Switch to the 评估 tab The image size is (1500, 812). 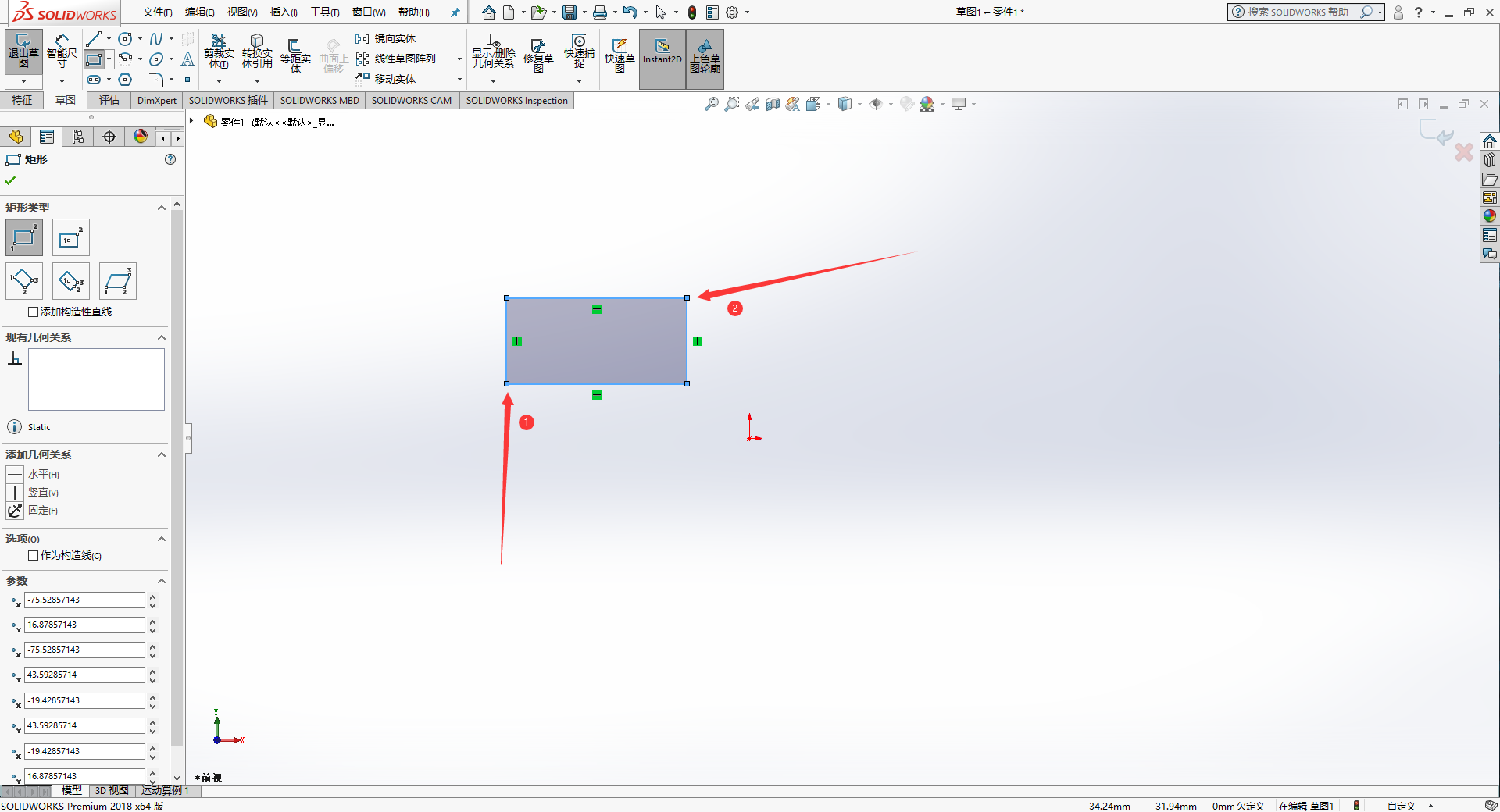click(109, 100)
